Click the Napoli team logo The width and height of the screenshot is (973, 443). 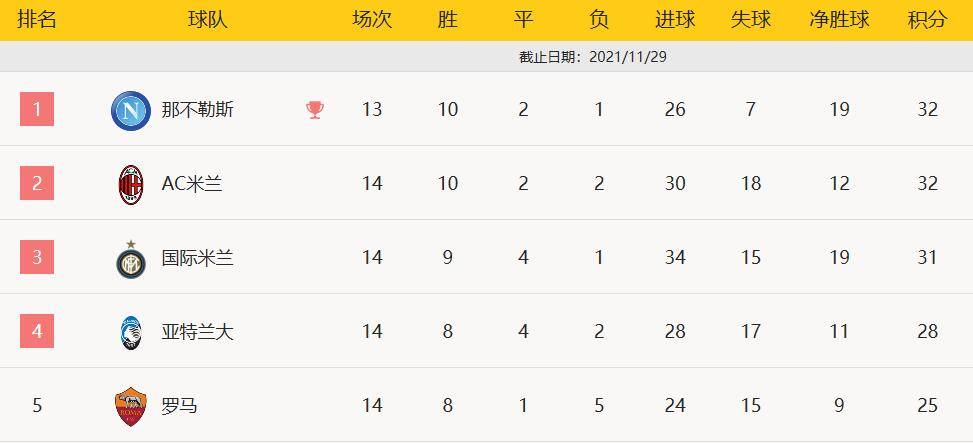pos(131,110)
